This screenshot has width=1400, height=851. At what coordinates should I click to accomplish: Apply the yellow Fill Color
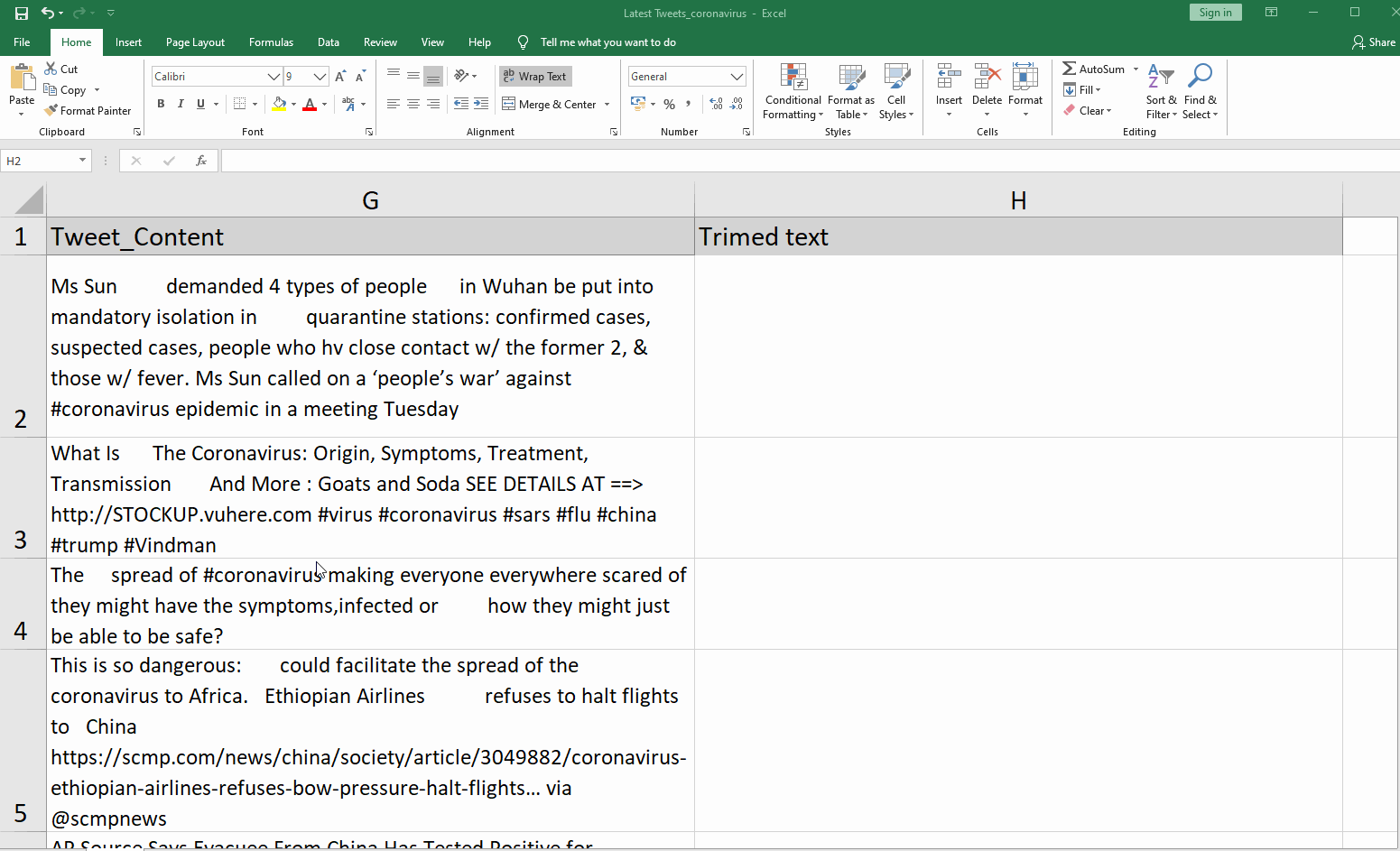279,104
